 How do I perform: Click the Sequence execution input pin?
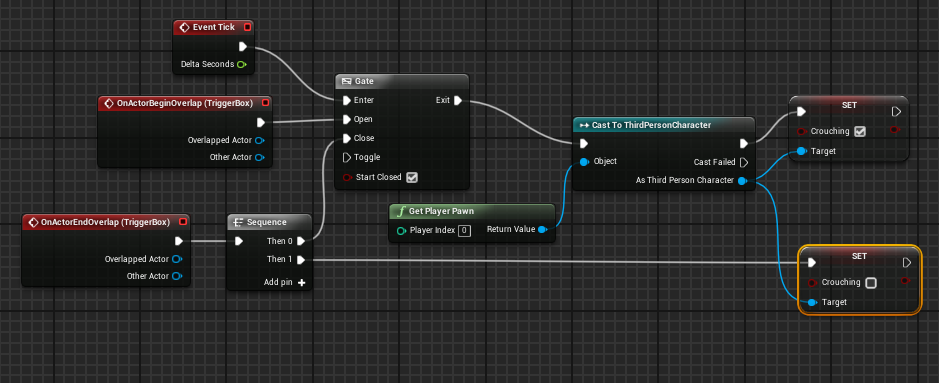click(239, 241)
